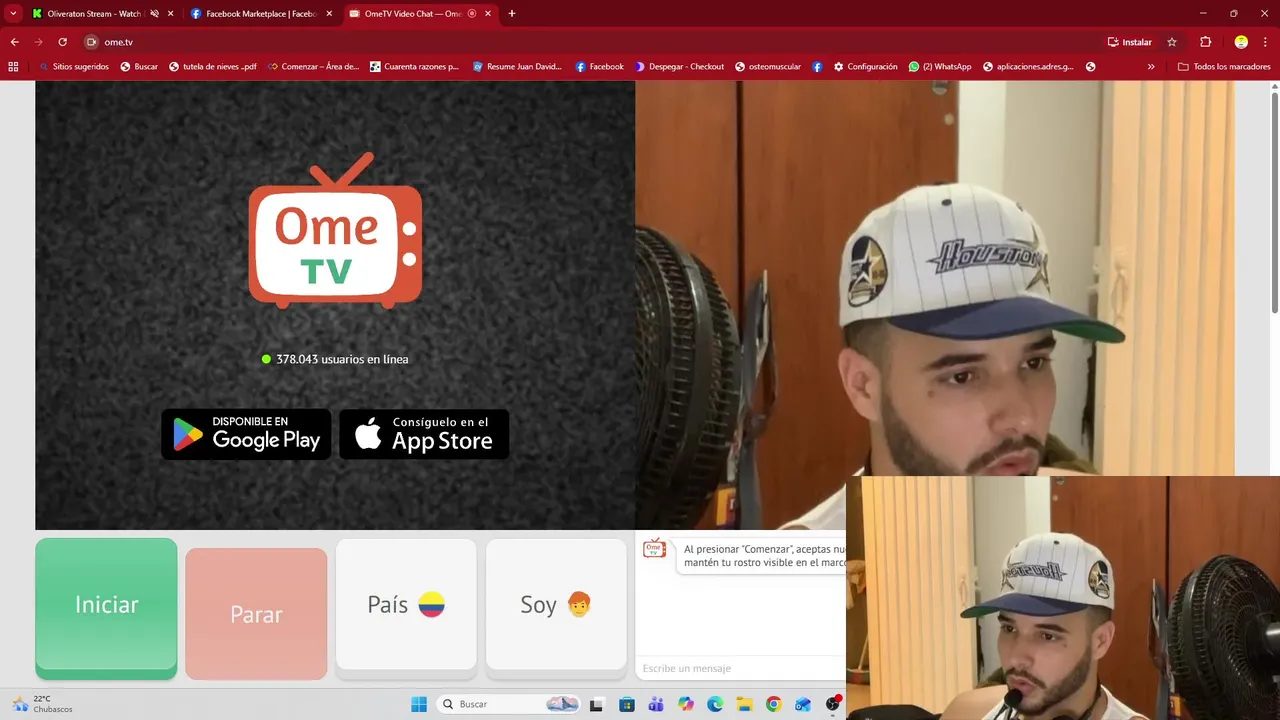The image size is (1280, 720).
Task: Open the osteomuscular bookmark
Action: [768, 67]
